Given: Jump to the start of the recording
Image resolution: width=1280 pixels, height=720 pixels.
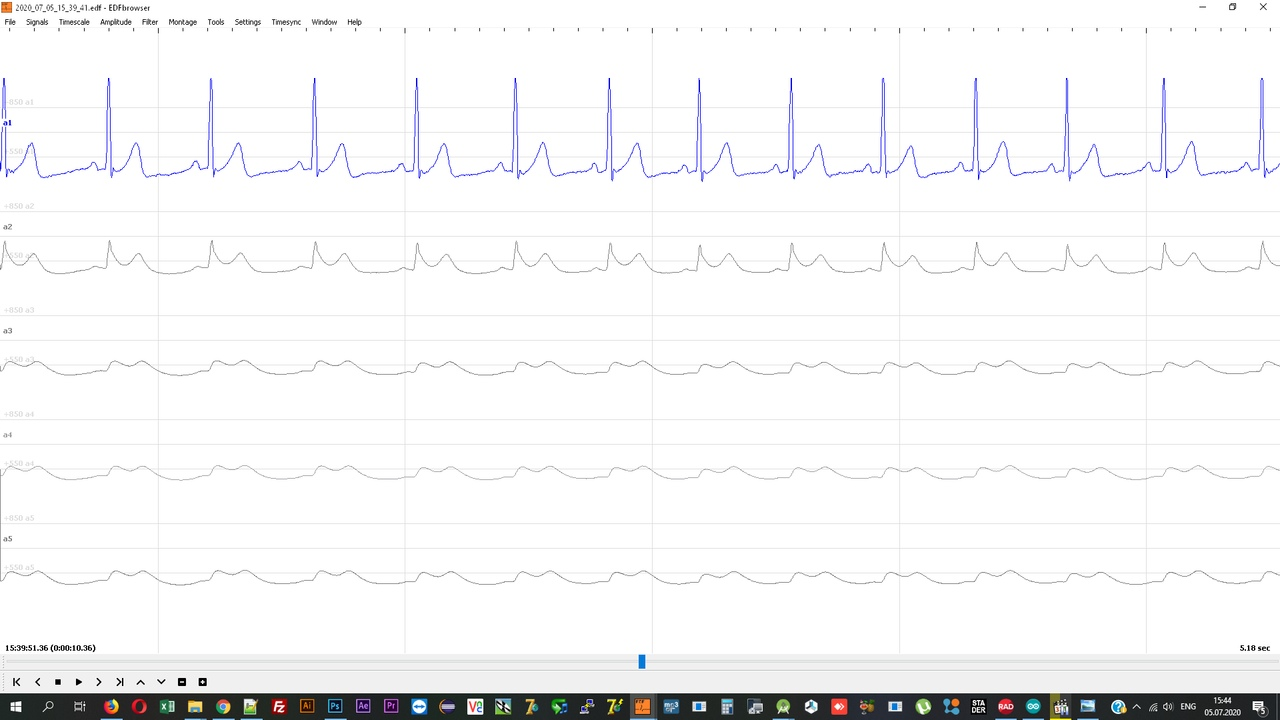Looking at the screenshot, I should click(16, 682).
